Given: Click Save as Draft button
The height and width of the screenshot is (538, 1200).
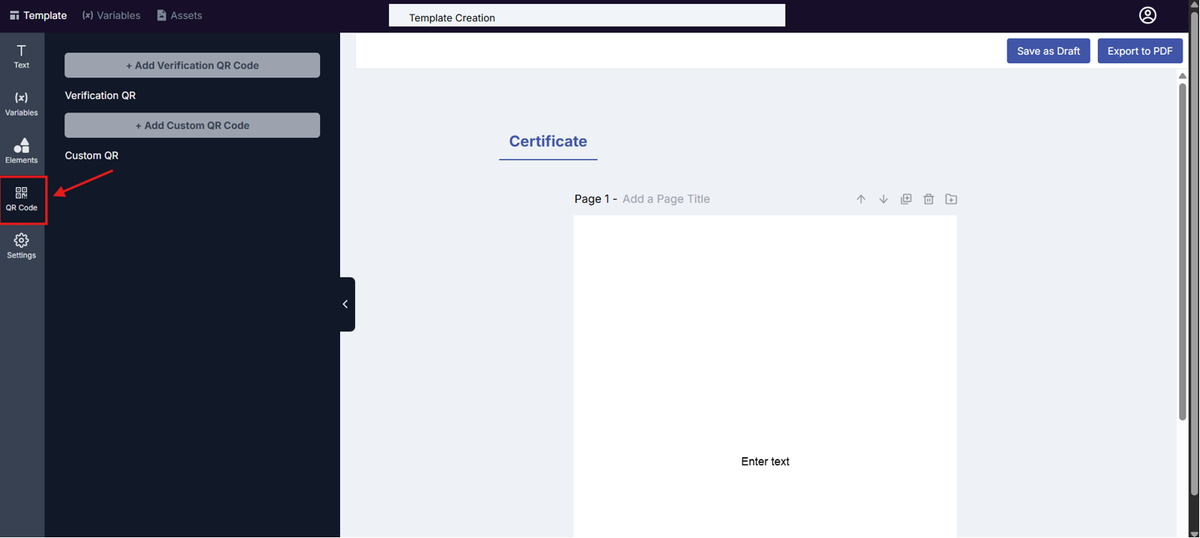Looking at the screenshot, I should click(1048, 51).
